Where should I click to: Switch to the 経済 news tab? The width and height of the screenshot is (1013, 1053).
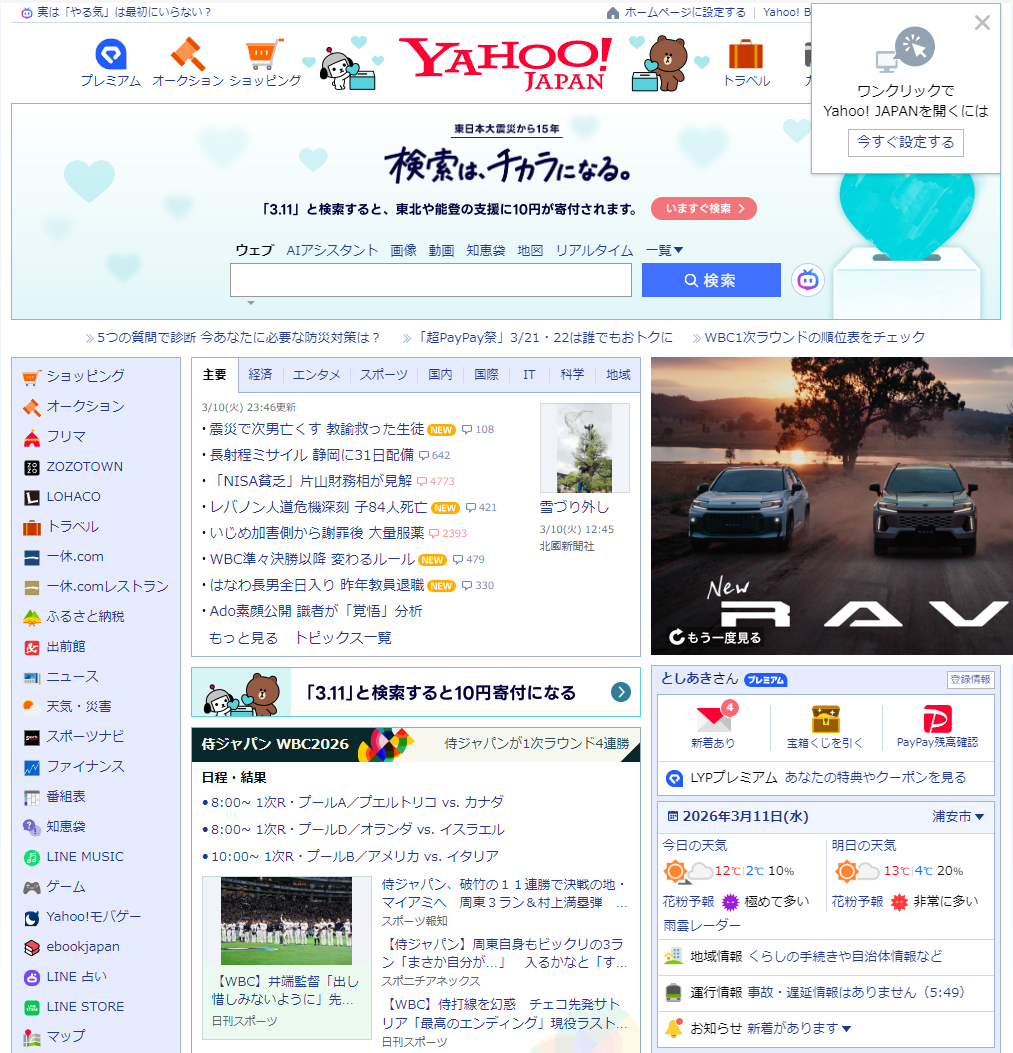[x=260, y=375]
